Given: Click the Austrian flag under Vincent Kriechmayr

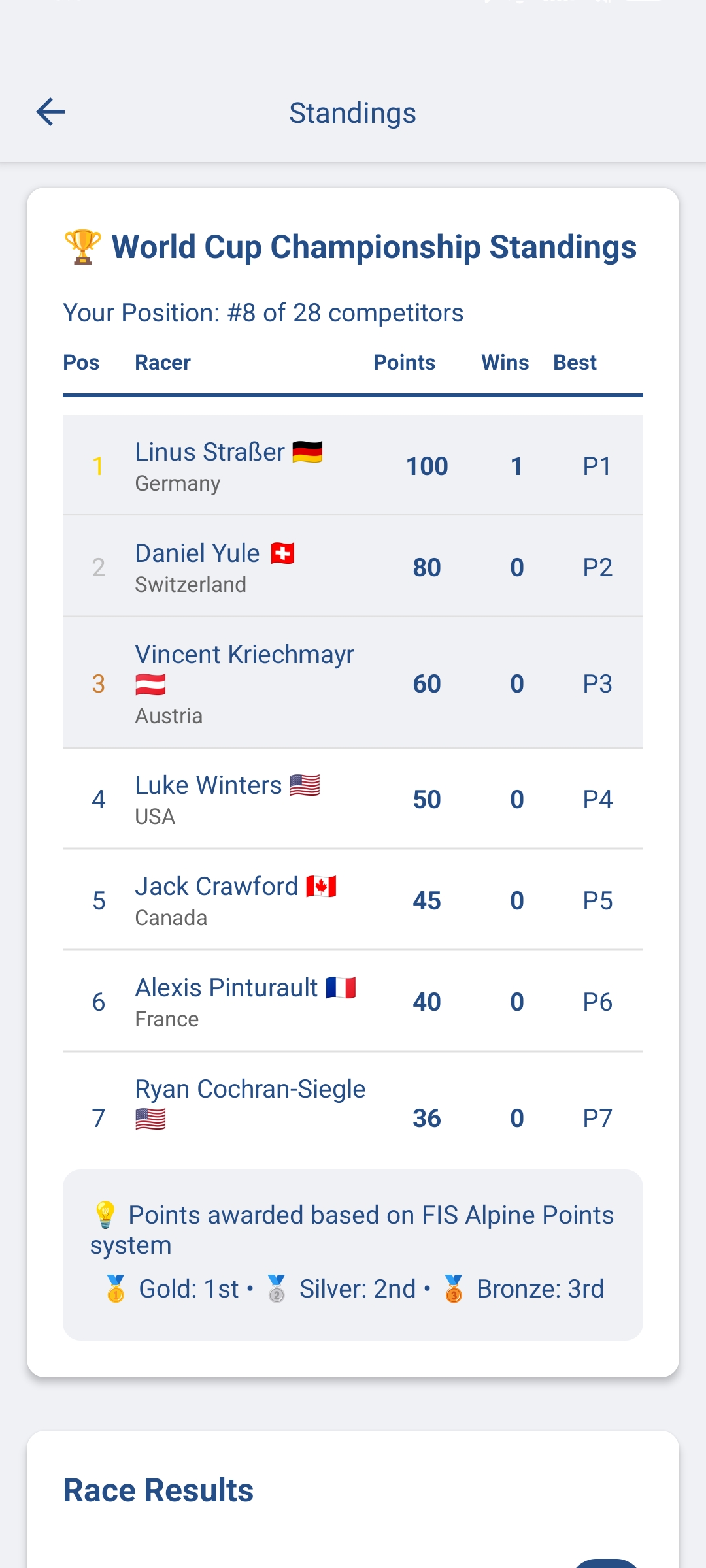Looking at the screenshot, I should coord(150,685).
